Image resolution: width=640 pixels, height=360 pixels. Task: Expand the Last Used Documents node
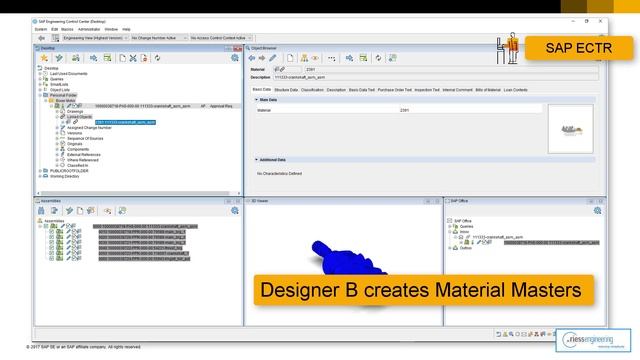tap(40, 74)
